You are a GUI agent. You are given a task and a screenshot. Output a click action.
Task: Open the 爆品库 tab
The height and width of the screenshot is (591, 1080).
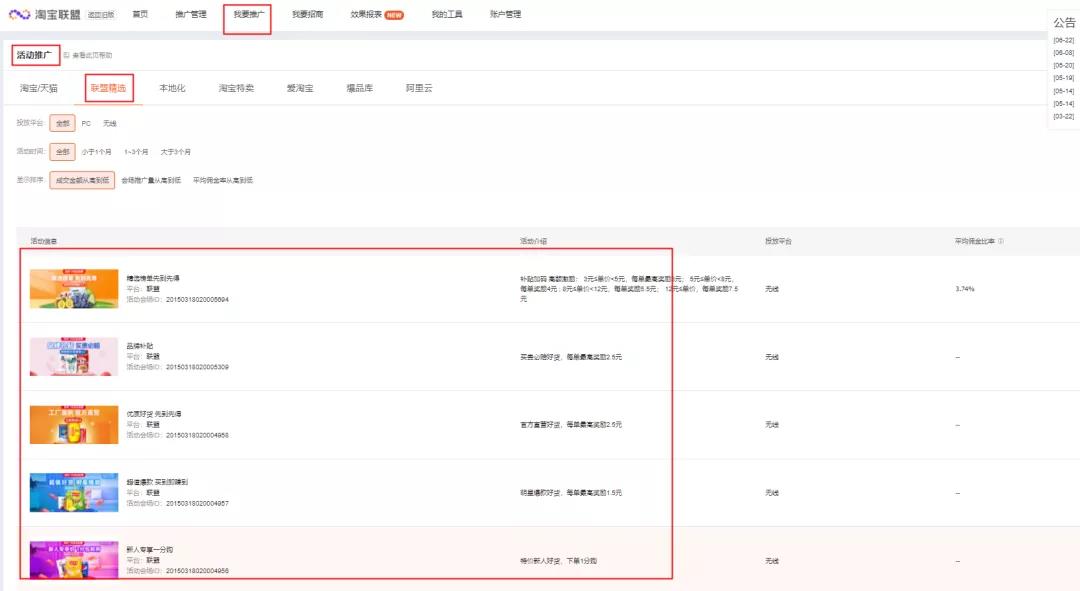click(x=360, y=88)
